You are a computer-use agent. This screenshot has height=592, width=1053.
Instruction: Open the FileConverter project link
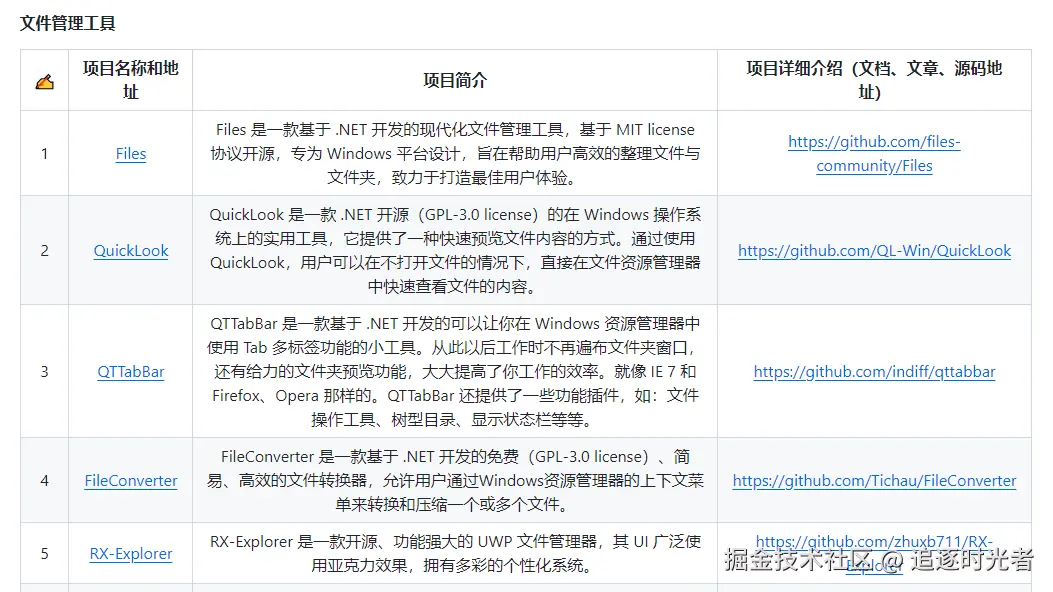(x=130, y=481)
